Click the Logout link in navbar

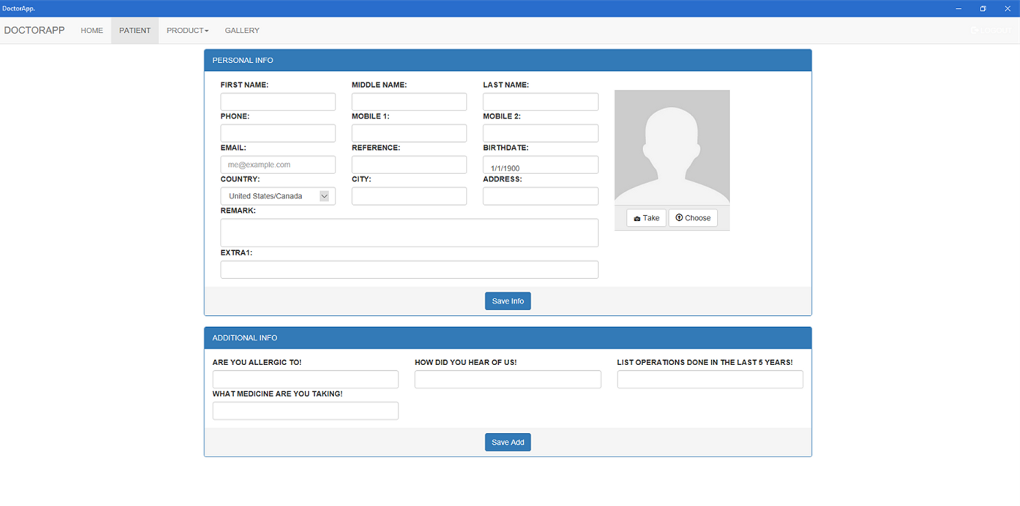(991, 31)
